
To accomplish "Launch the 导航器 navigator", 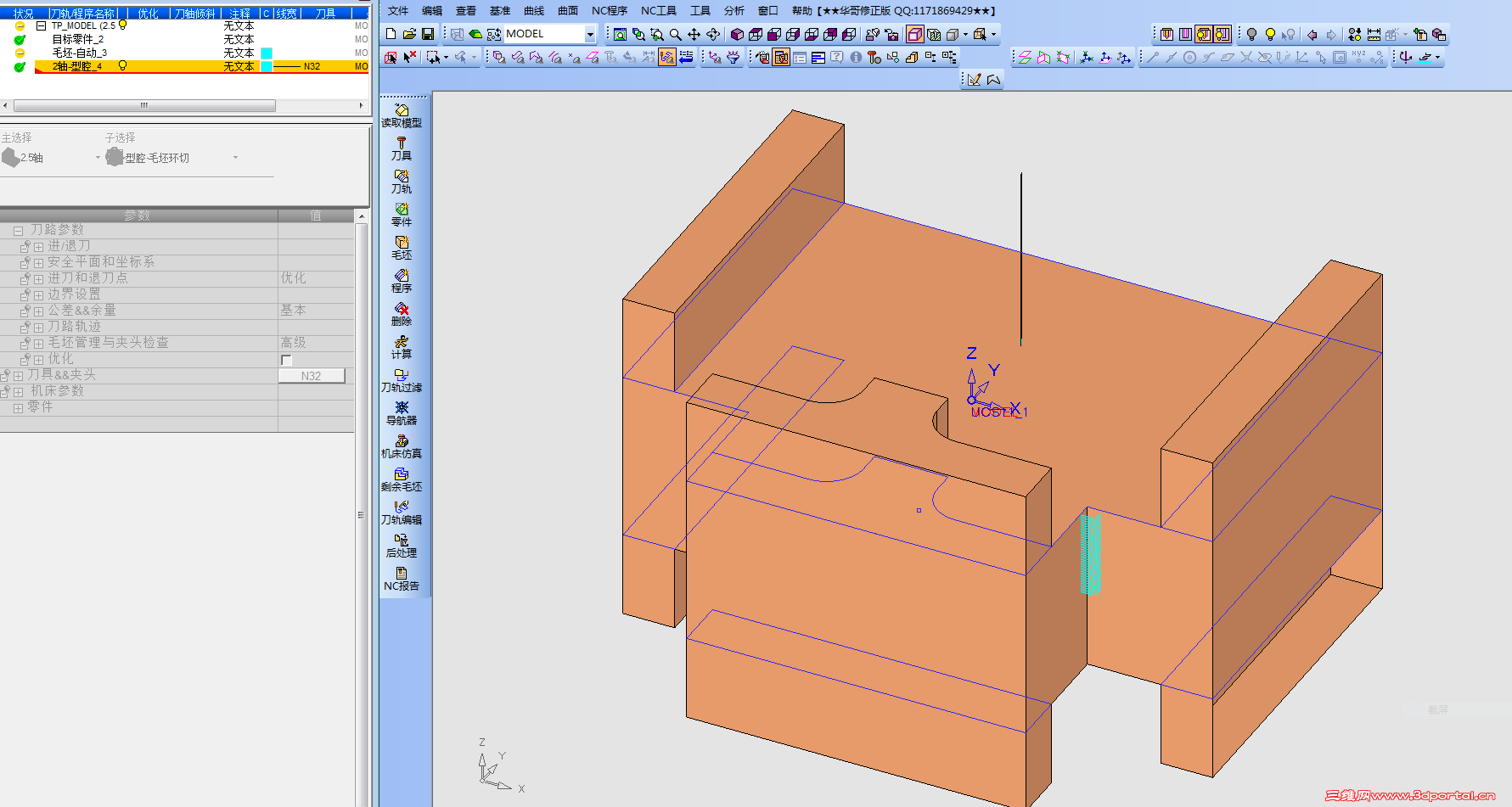I will (x=402, y=414).
